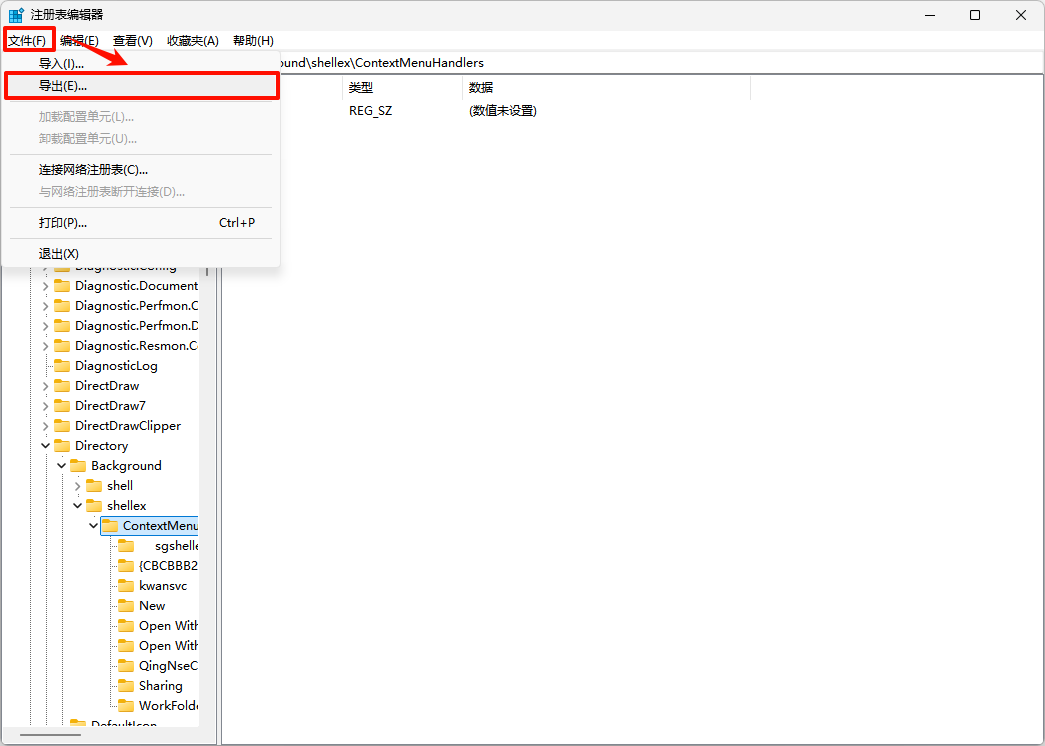Open the 编辑(E) menu

point(79,40)
